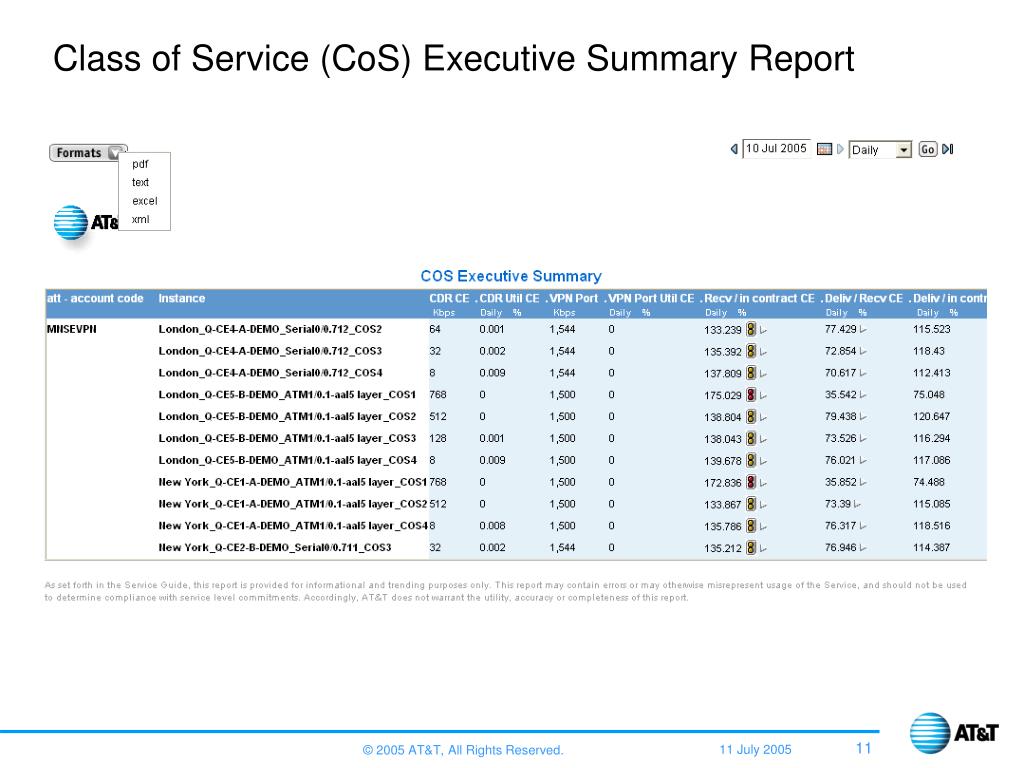Image resolution: width=1024 pixels, height=768 pixels.
Task: Select the London ATM1/0.1-aal5 layer_COS3 instance
Action: coord(287,438)
